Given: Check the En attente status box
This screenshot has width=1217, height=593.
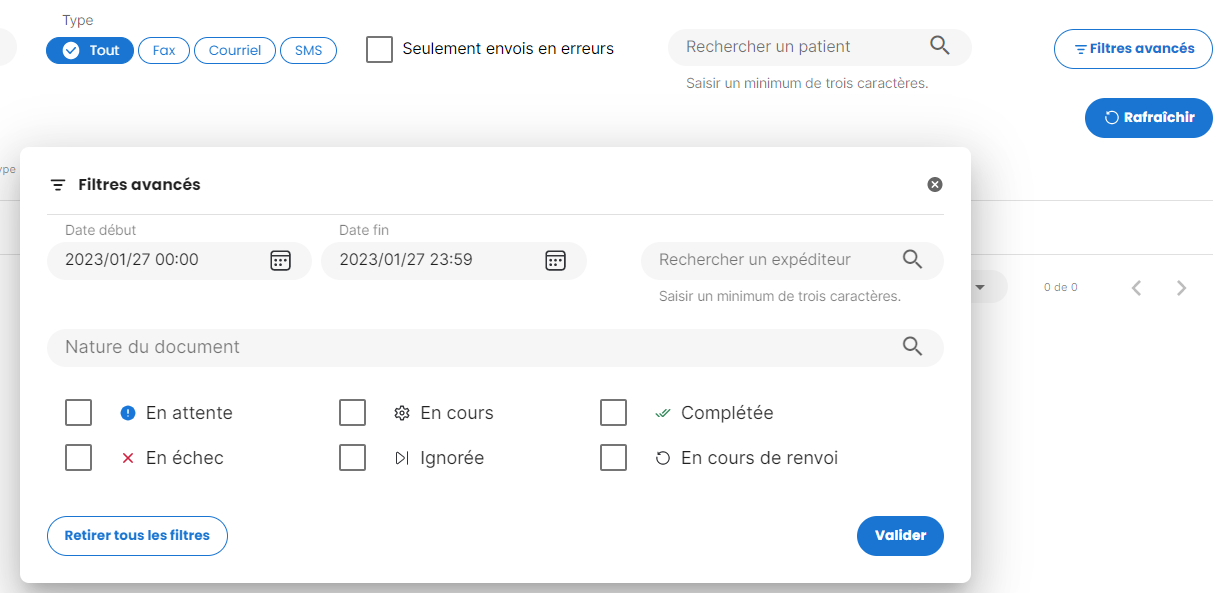Looking at the screenshot, I should click(x=78, y=413).
